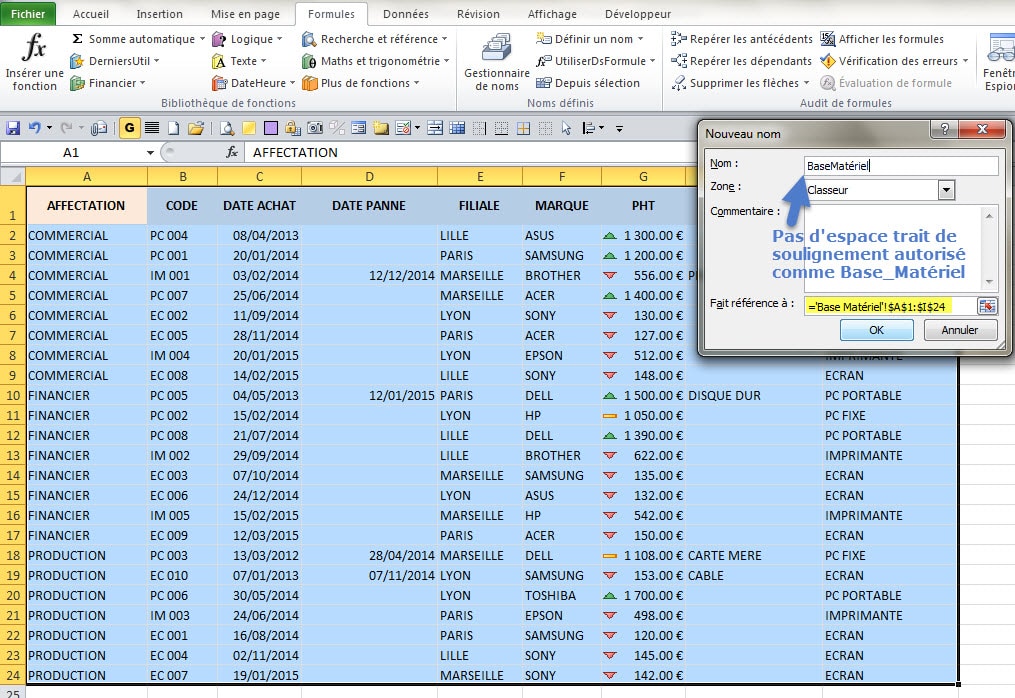The image size is (1015, 698).
Task: Click the yellow square swatch in toolbar
Action: tap(248, 128)
